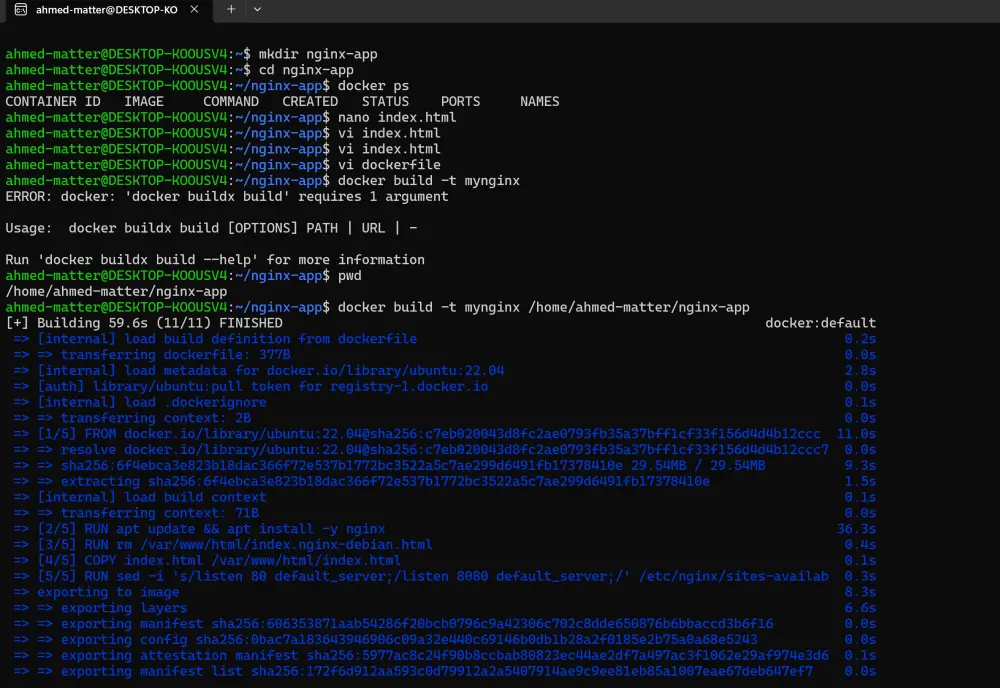Click the 'extracting sha256:6f4ebca3' line
Viewport: 1000px width, 688px height.
(x=361, y=481)
